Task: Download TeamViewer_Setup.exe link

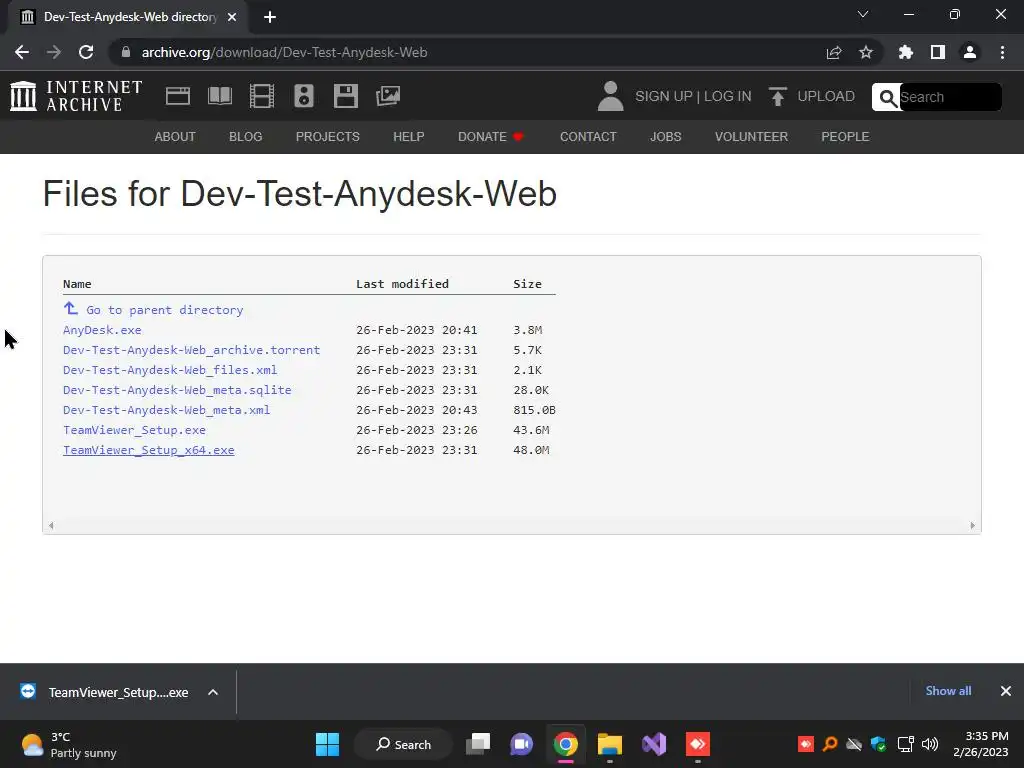Action: pyautogui.click(x=134, y=430)
